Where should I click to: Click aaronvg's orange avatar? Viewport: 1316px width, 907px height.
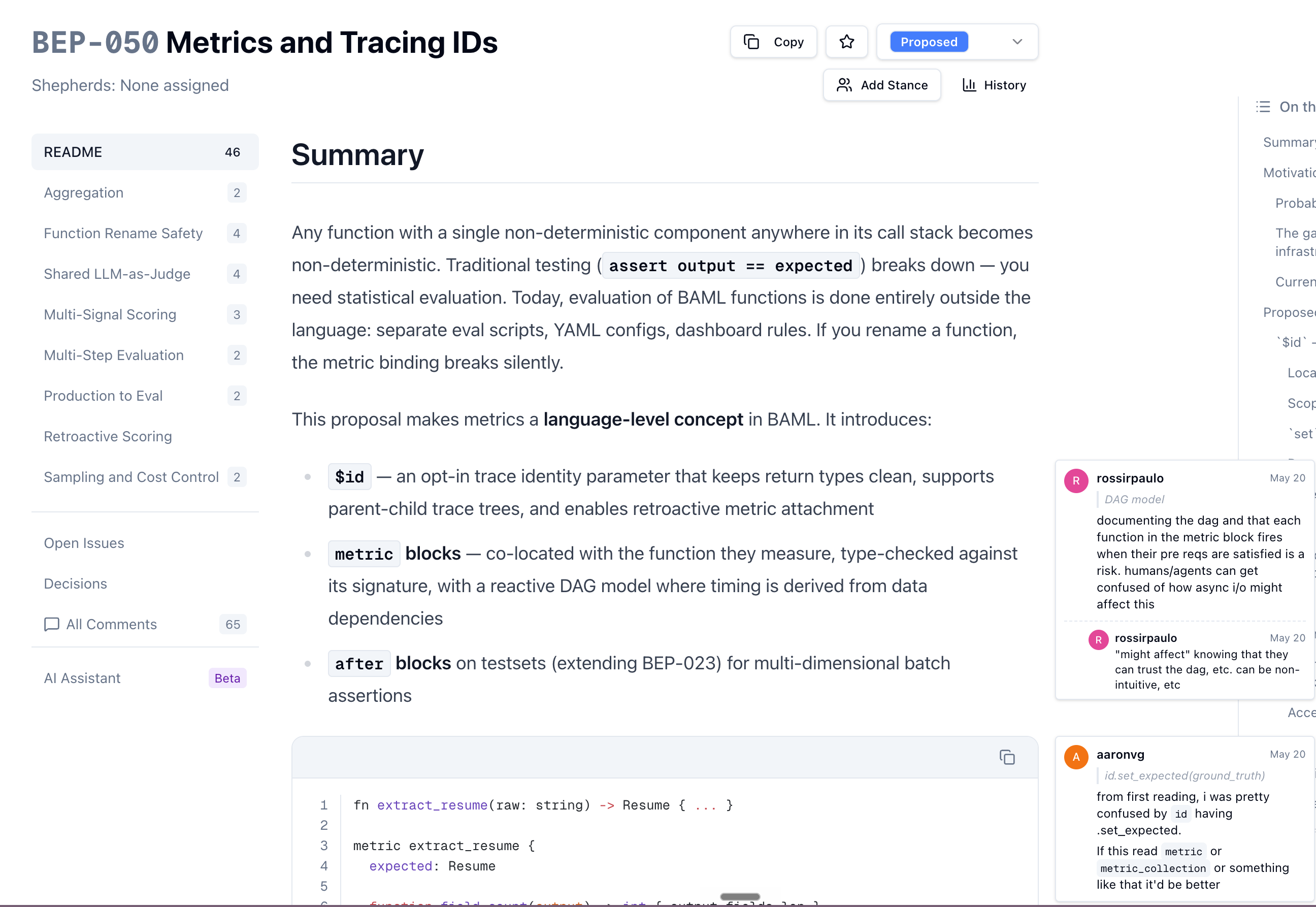pos(1076,757)
